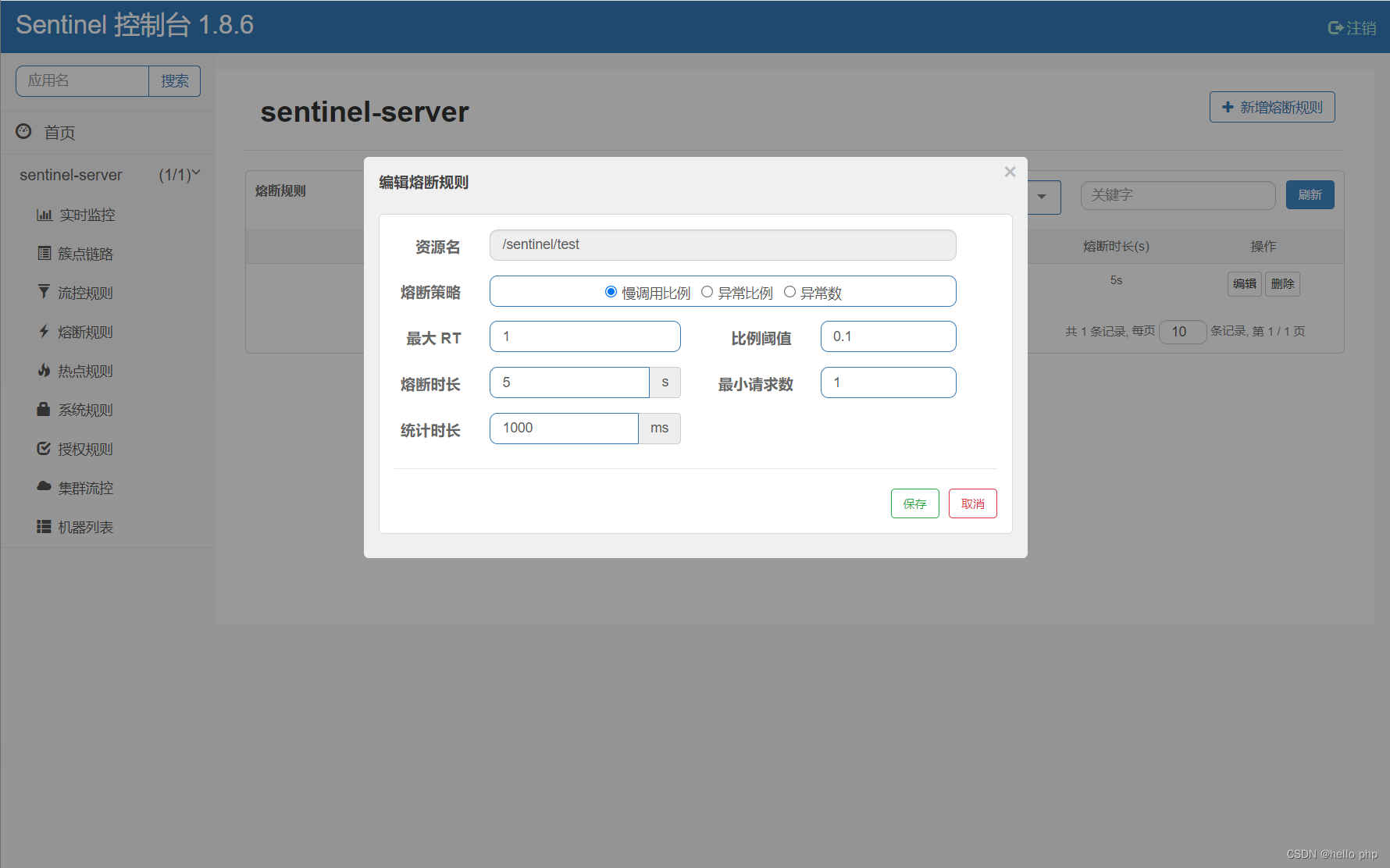Open 集群流控 menu entry

[86, 488]
